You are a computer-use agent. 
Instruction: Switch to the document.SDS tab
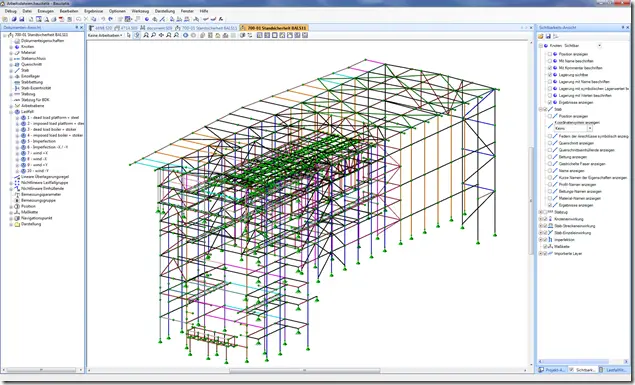(x=156, y=28)
